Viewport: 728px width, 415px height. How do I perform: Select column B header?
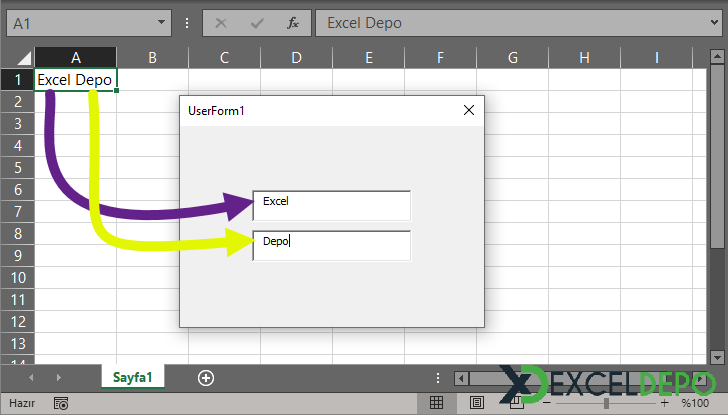[152, 58]
